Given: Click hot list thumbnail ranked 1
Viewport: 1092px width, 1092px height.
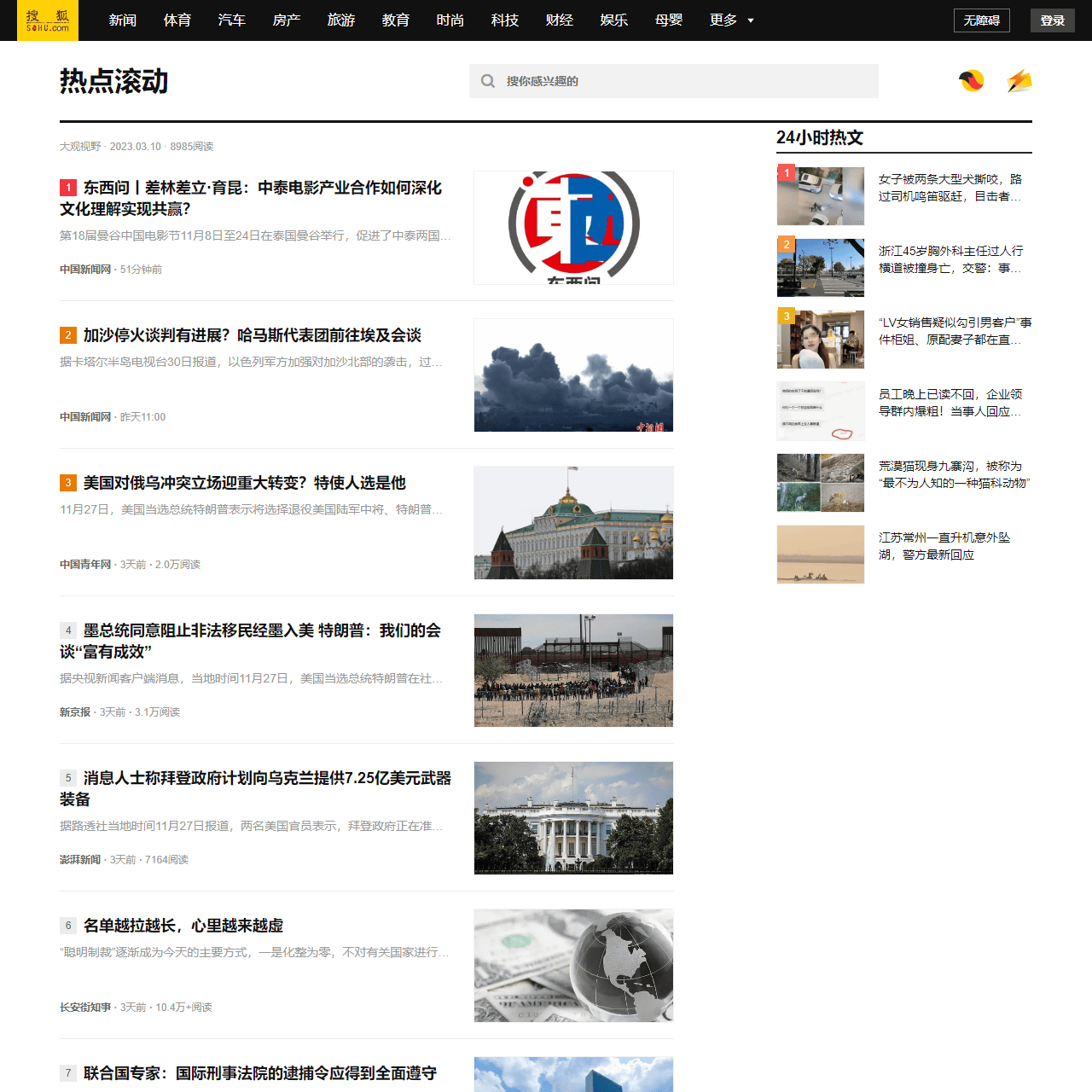Looking at the screenshot, I should point(821,196).
